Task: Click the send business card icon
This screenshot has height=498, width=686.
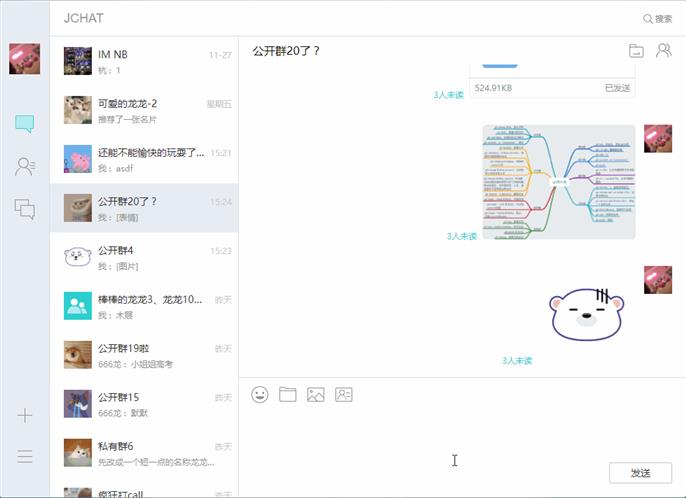Action: click(x=343, y=395)
